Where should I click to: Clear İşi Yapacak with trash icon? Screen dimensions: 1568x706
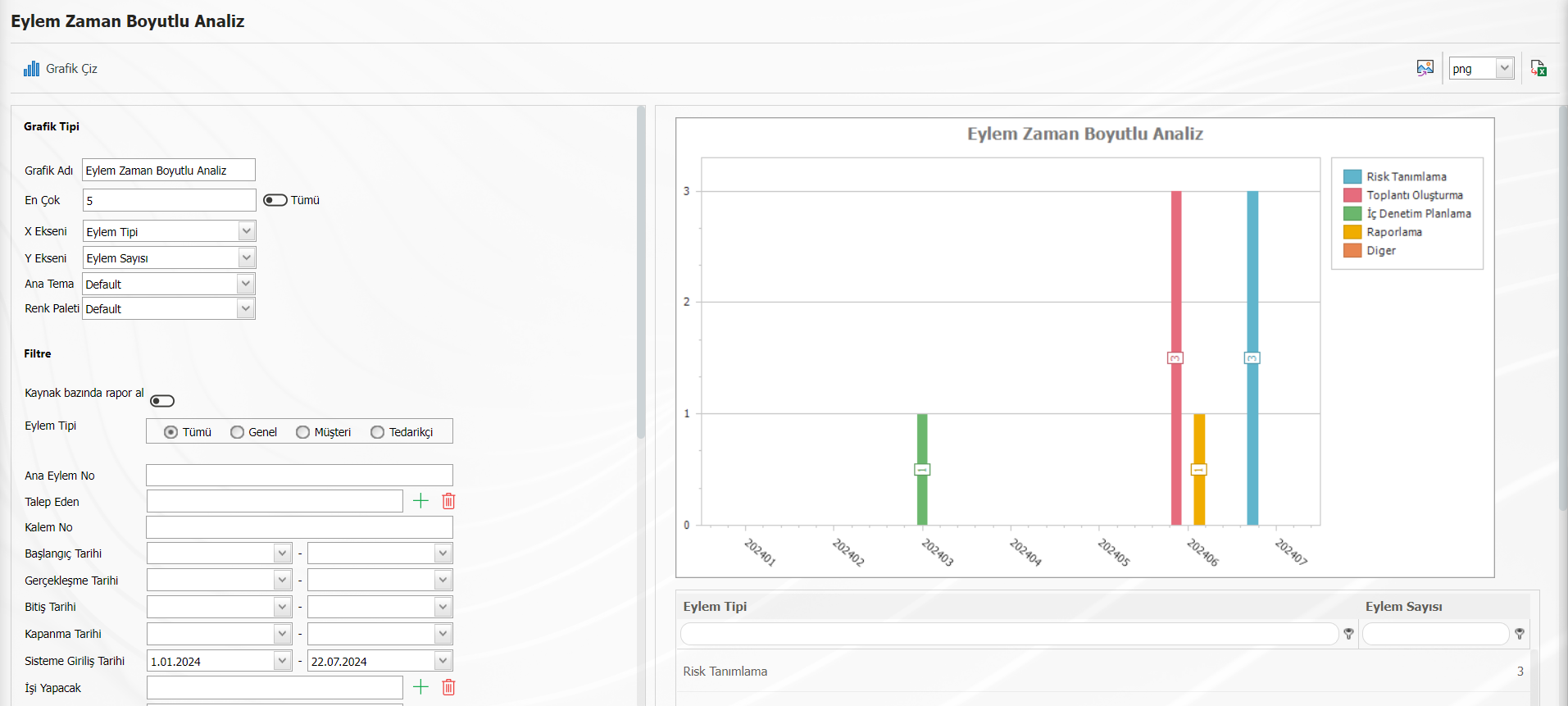coord(448,687)
